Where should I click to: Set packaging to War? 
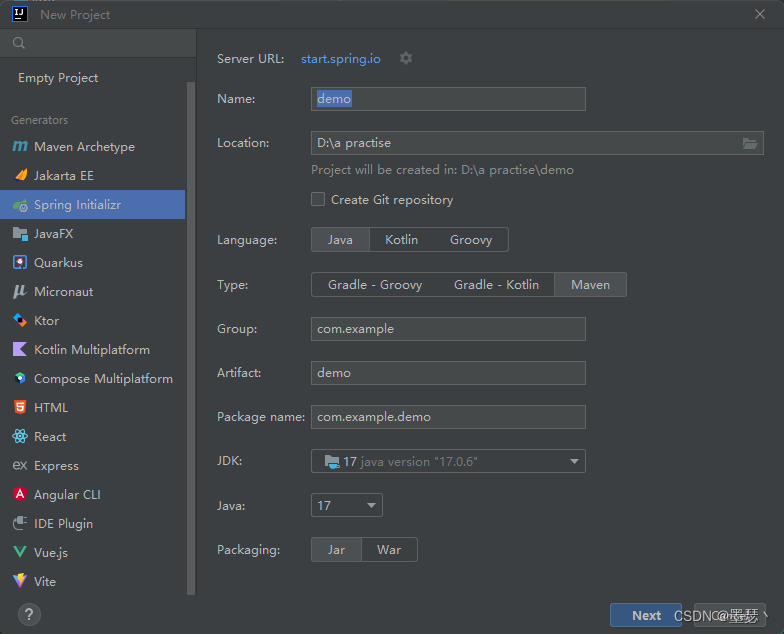coord(389,550)
